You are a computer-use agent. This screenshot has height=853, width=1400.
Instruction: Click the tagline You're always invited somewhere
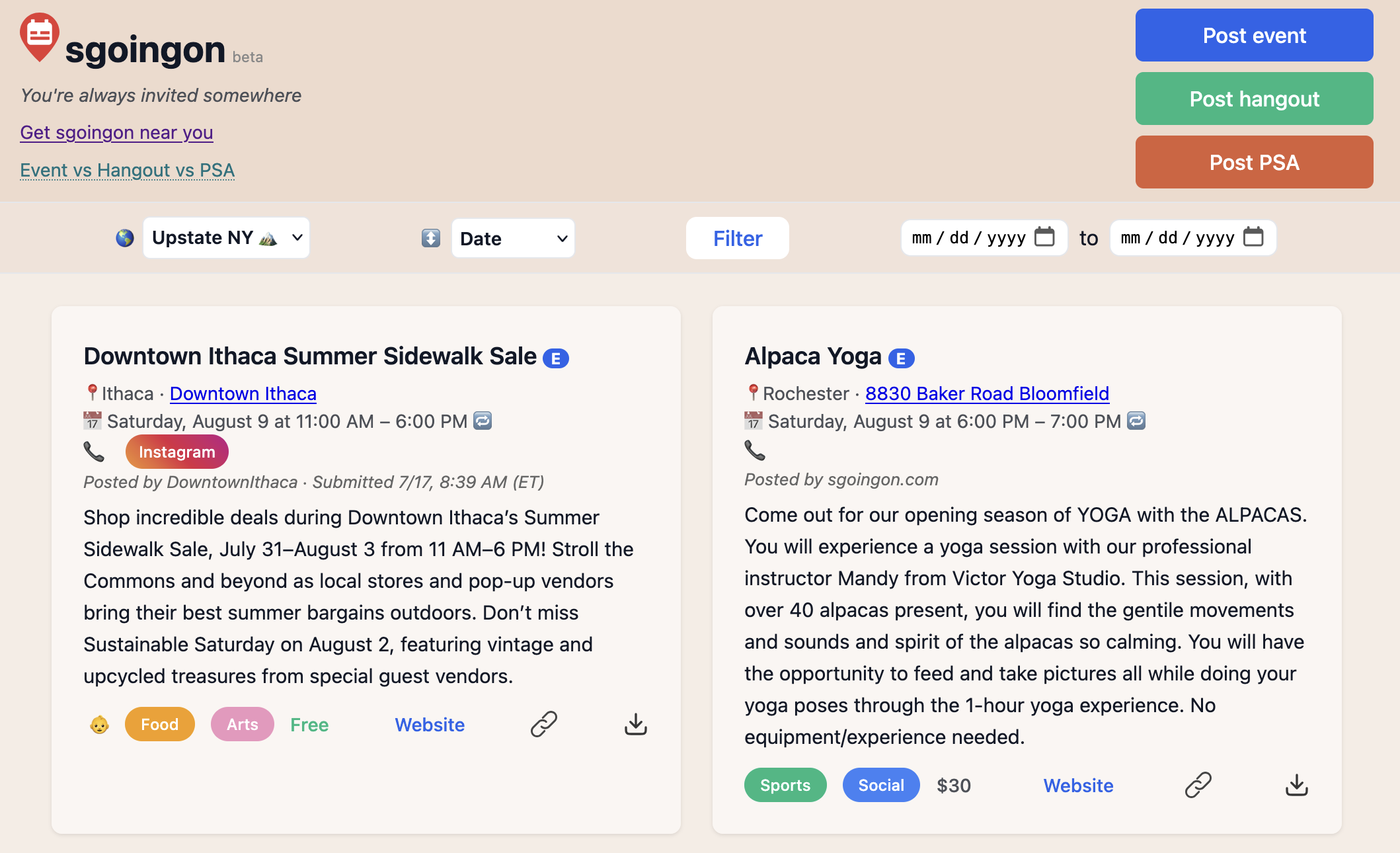pyautogui.click(x=161, y=95)
